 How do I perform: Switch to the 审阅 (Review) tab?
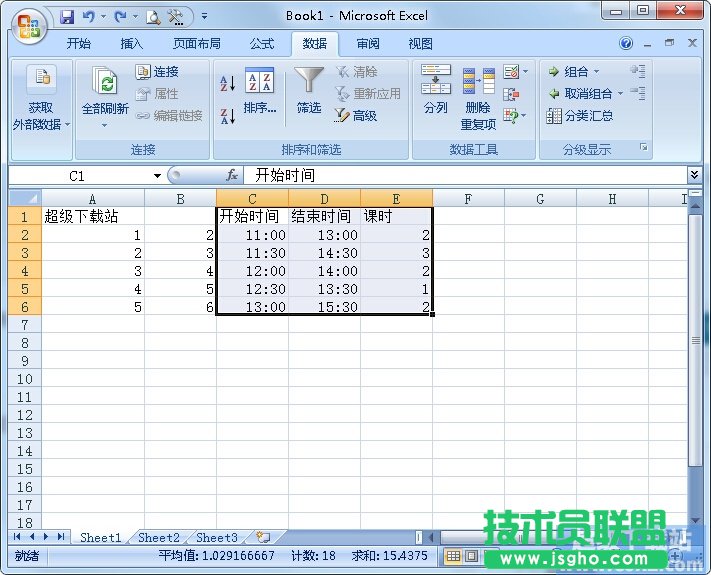[368, 44]
